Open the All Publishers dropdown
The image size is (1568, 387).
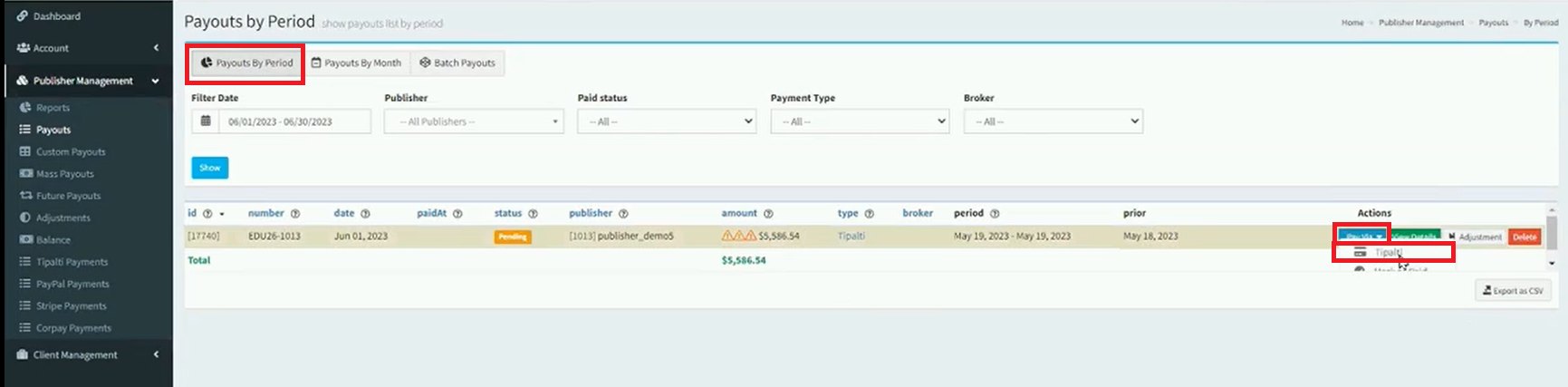pos(473,121)
